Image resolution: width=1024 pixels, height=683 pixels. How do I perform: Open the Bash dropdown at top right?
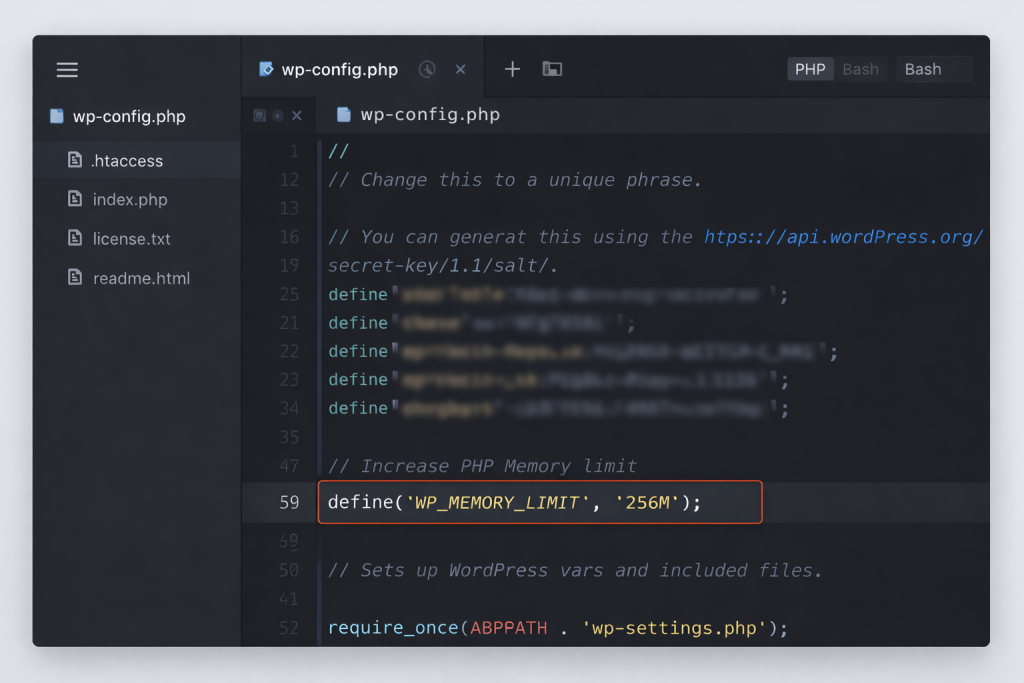coord(935,69)
